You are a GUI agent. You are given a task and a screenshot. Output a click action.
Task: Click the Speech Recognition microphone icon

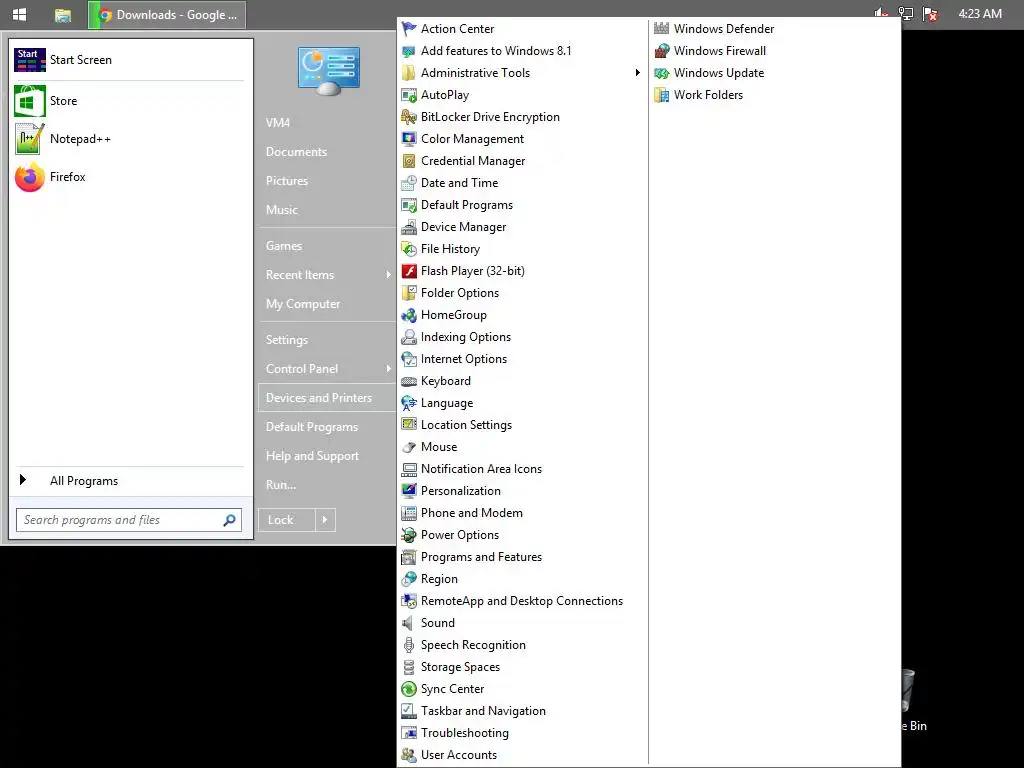tap(409, 645)
